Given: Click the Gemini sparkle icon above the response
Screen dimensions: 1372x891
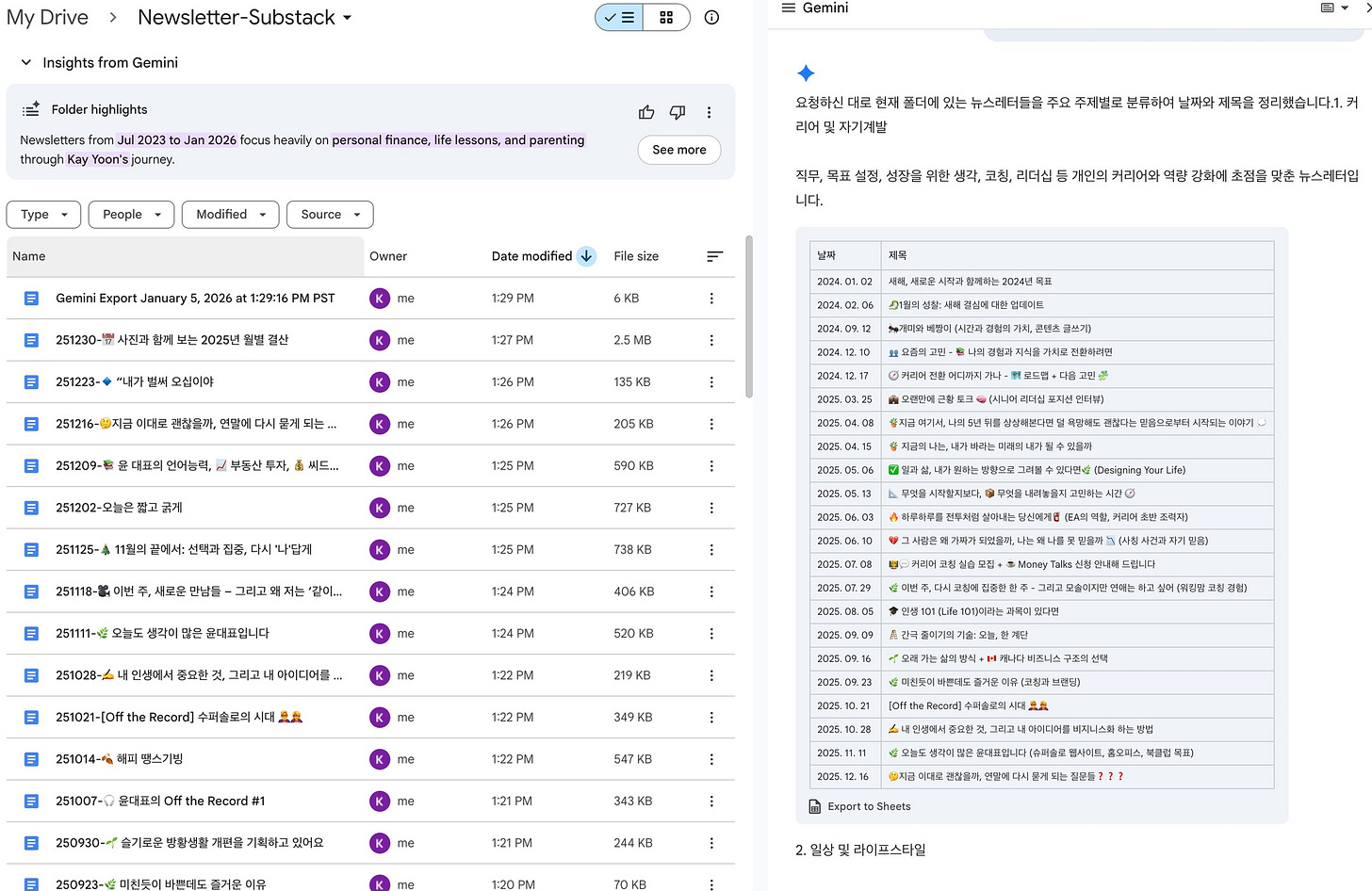Looking at the screenshot, I should [806, 72].
